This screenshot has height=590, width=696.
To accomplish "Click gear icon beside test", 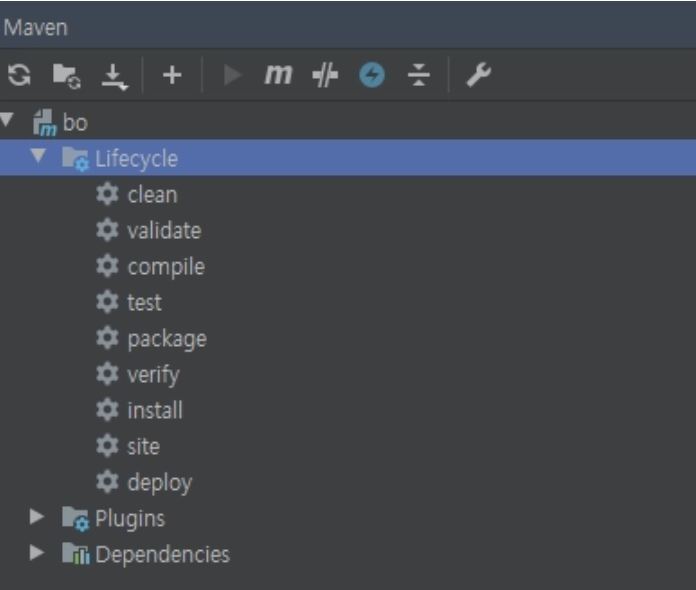I will 107,302.
